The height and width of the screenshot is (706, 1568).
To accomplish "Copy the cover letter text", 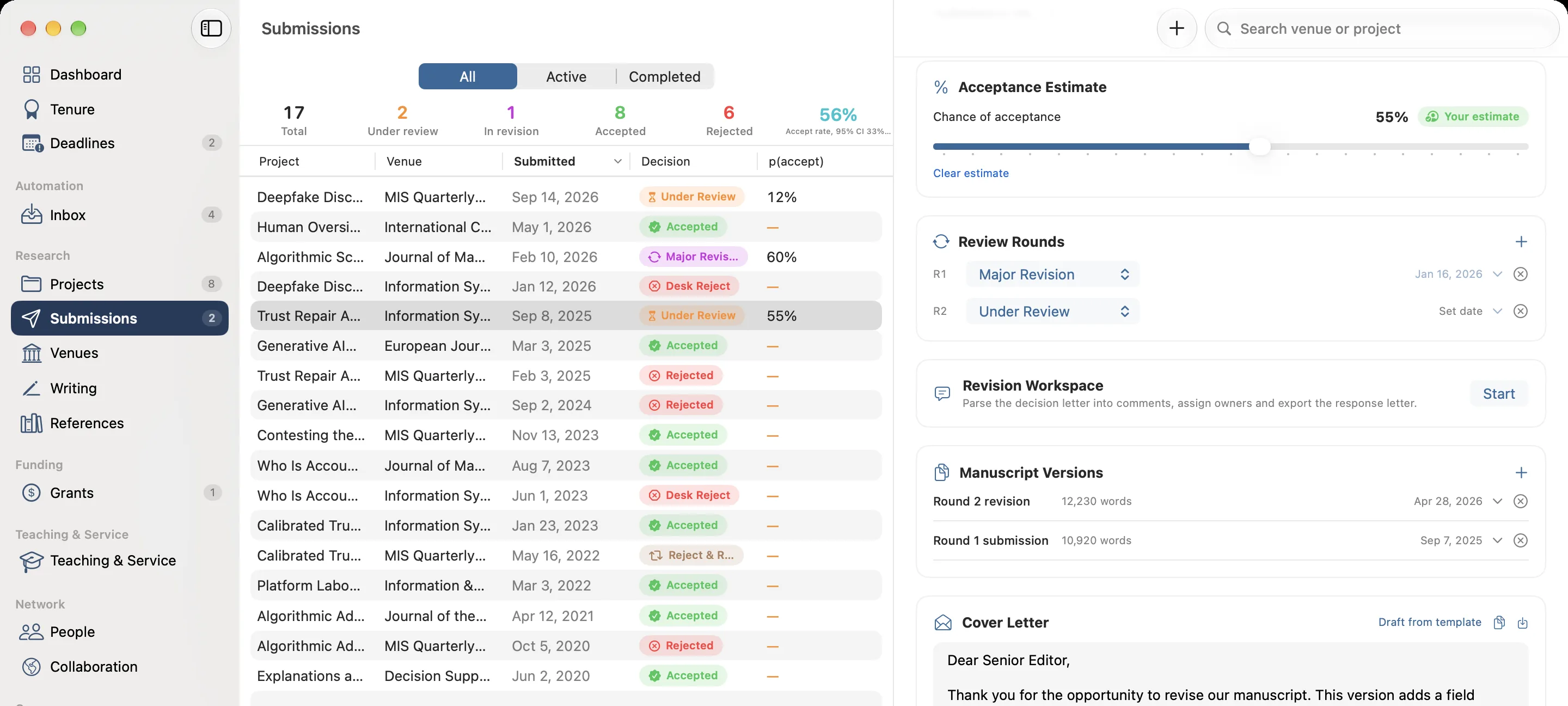I will click(x=1499, y=623).
